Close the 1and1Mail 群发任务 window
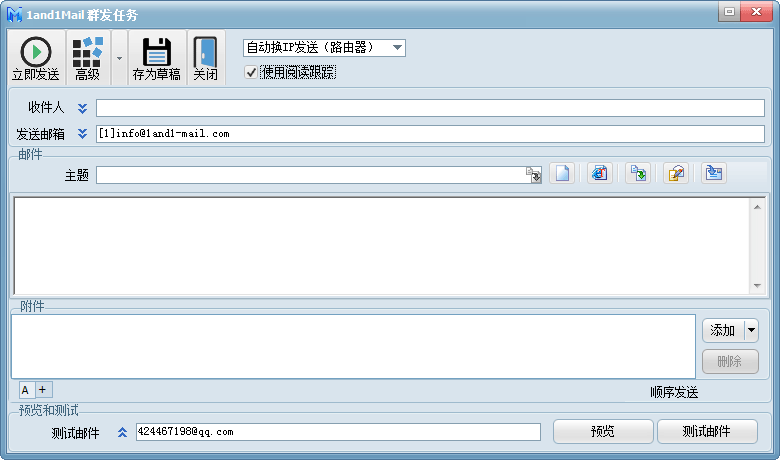780x460 pixels. pyautogui.click(x=756, y=11)
